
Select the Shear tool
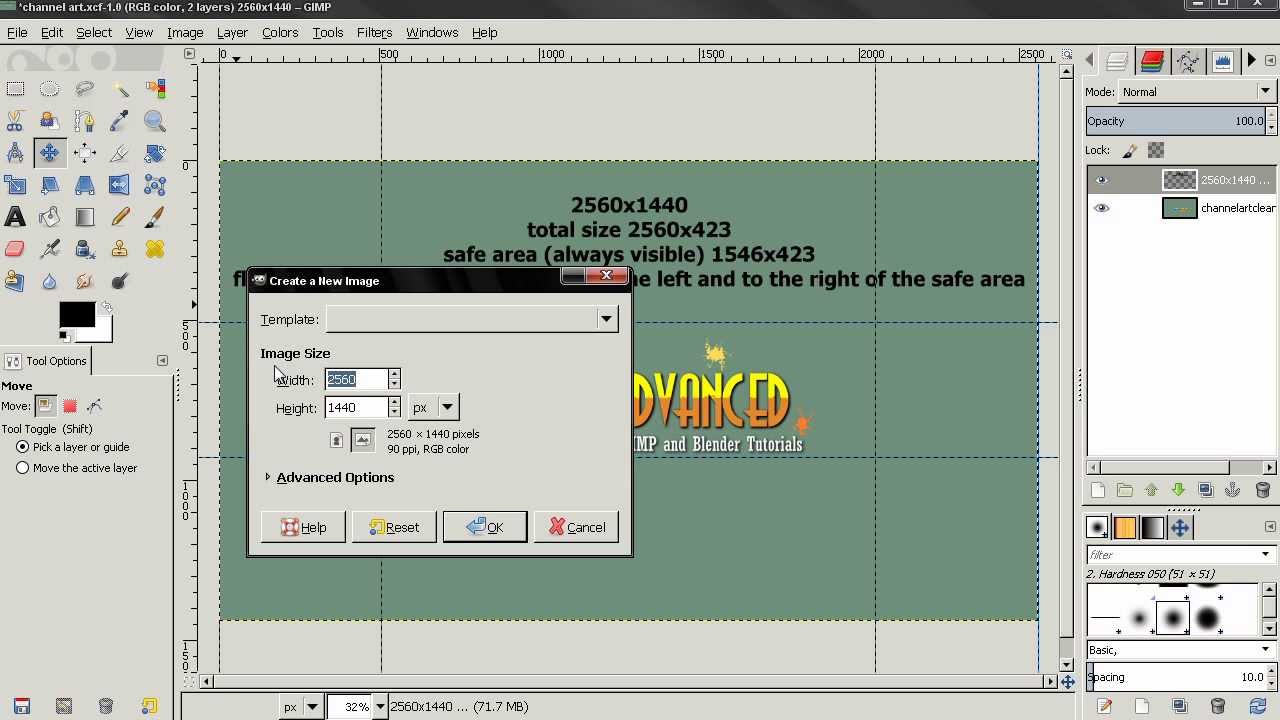pyautogui.click(x=49, y=185)
